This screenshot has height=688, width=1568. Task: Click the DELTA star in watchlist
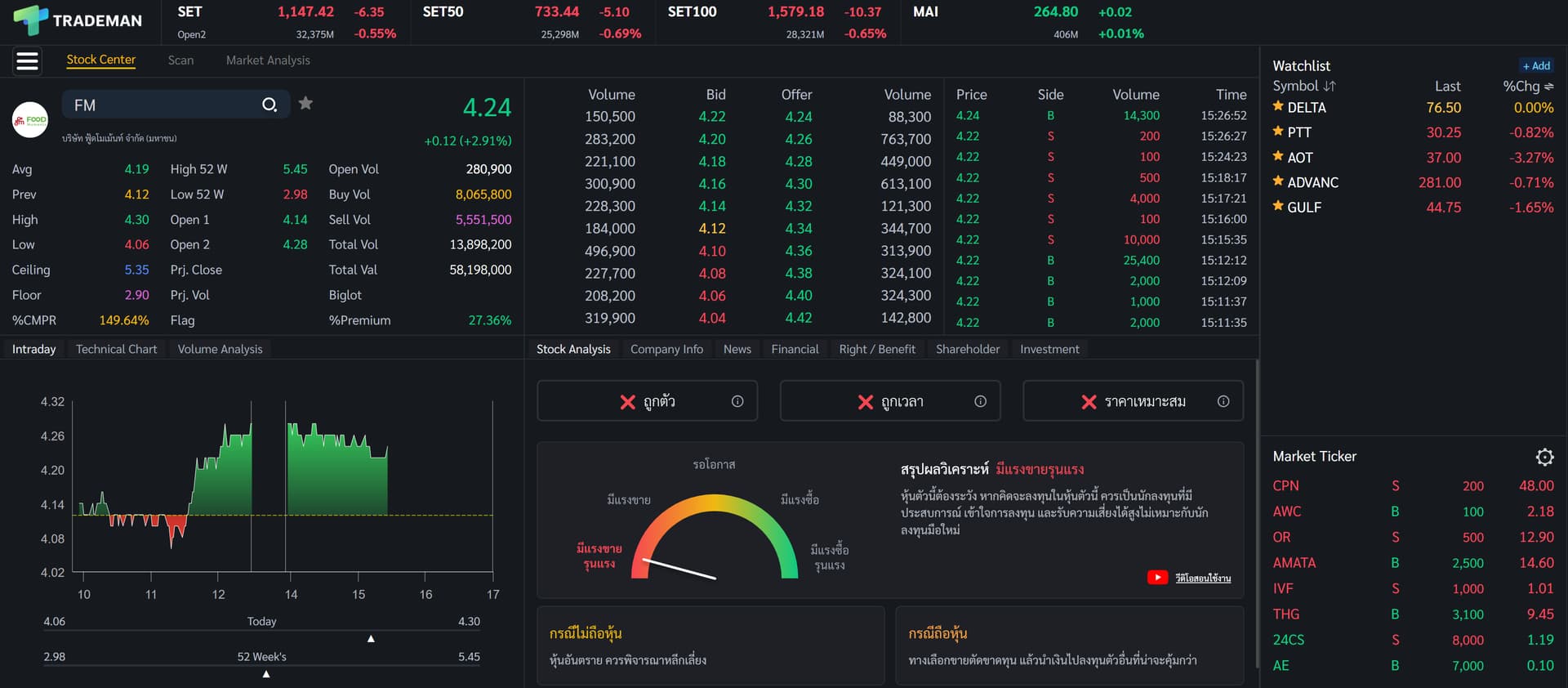click(x=1279, y=106)
